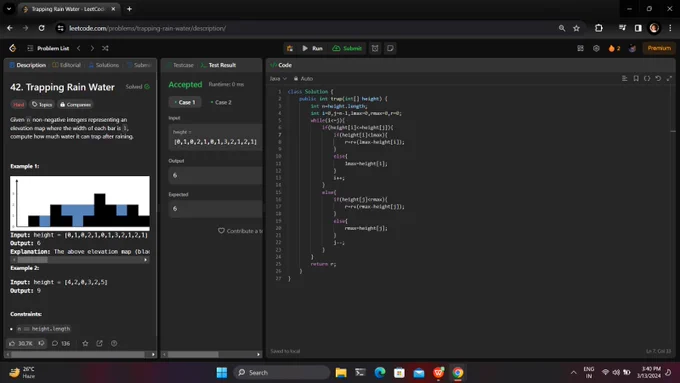Open a new browser tab

(x=129, y=9)
